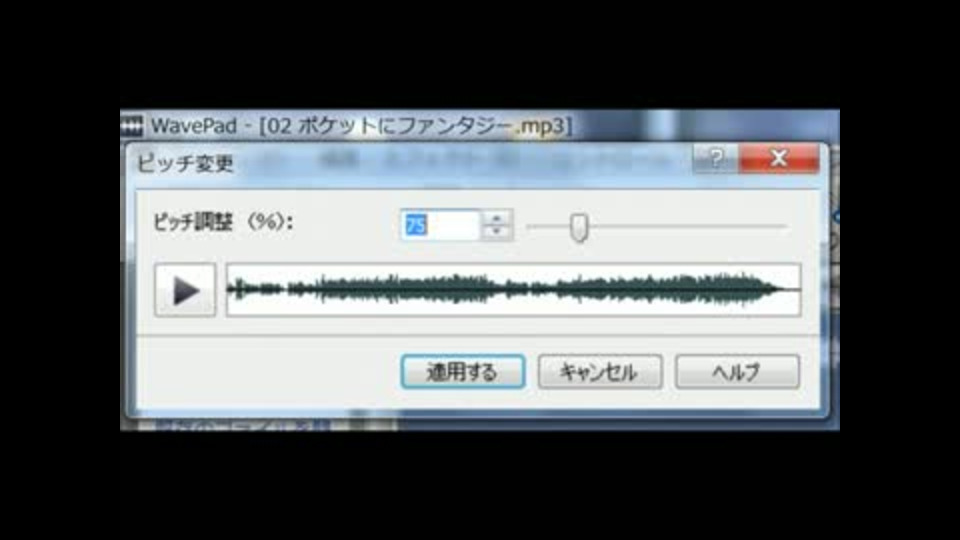This screenshot has height=540, width=960.
Task: Increase pitch value with up spinner arrow
Action: click(497, 218)
